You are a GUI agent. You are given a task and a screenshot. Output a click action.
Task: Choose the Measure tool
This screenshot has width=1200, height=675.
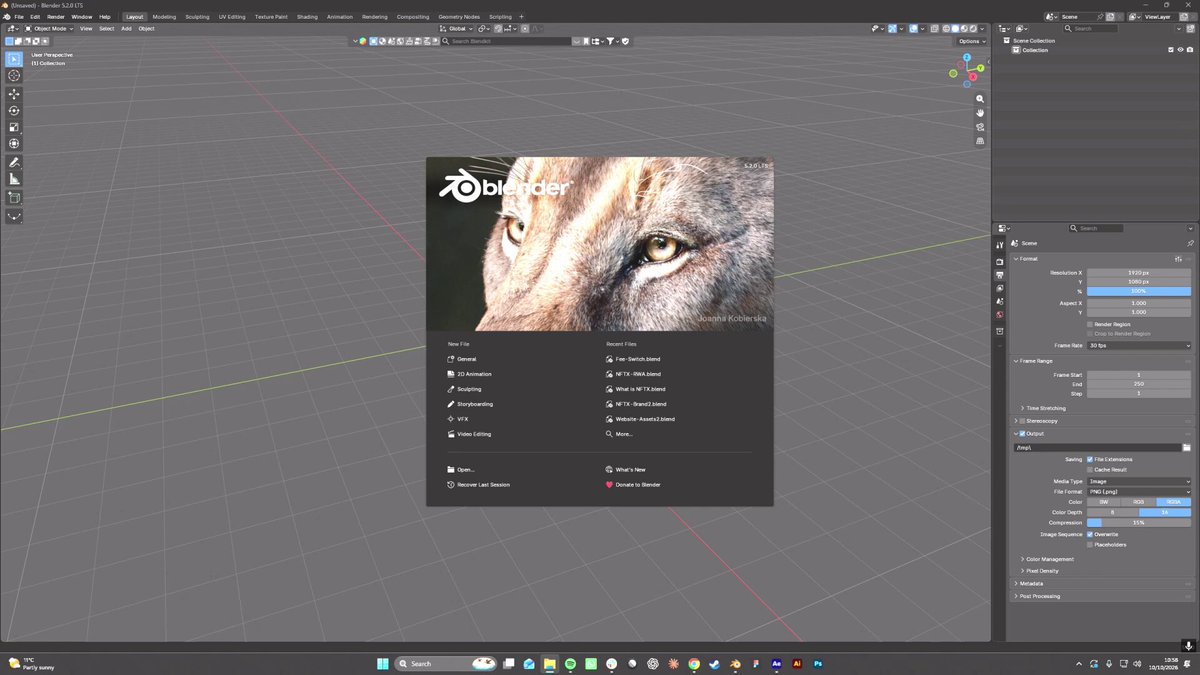pyautogui.click(x=14, y=179)
